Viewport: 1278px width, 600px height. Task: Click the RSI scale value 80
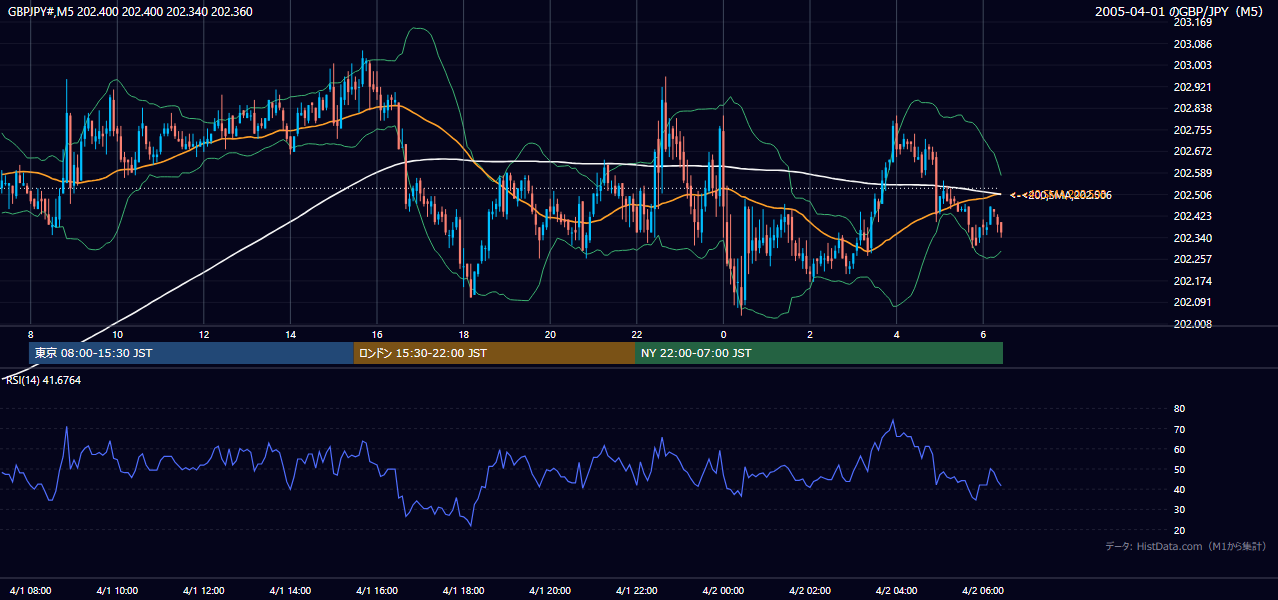1179,409
